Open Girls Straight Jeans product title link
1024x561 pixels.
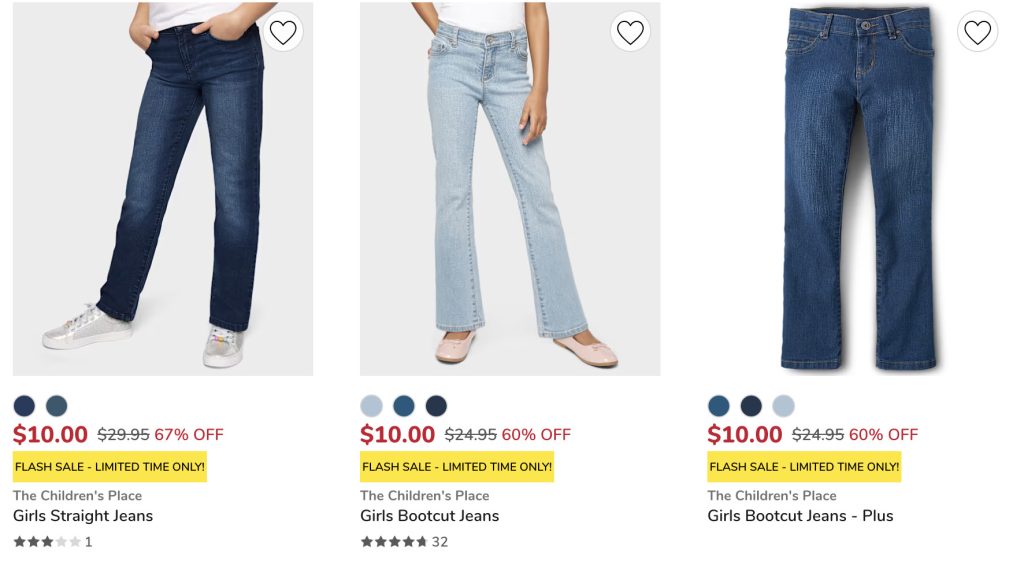[x=83, y=516]
